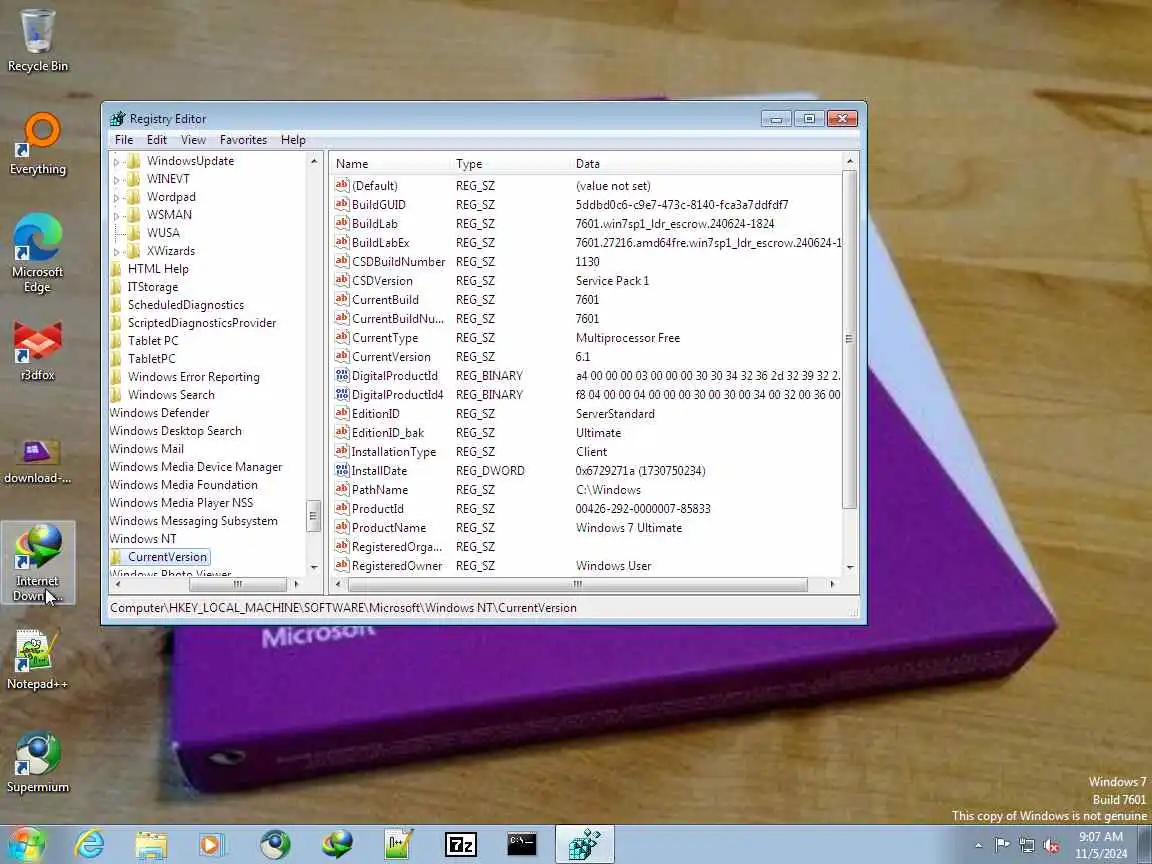Image resolution: width=1152 pixels, height=864 pixels.
Task: Open the Favorites menu
Action: [243, 140]
